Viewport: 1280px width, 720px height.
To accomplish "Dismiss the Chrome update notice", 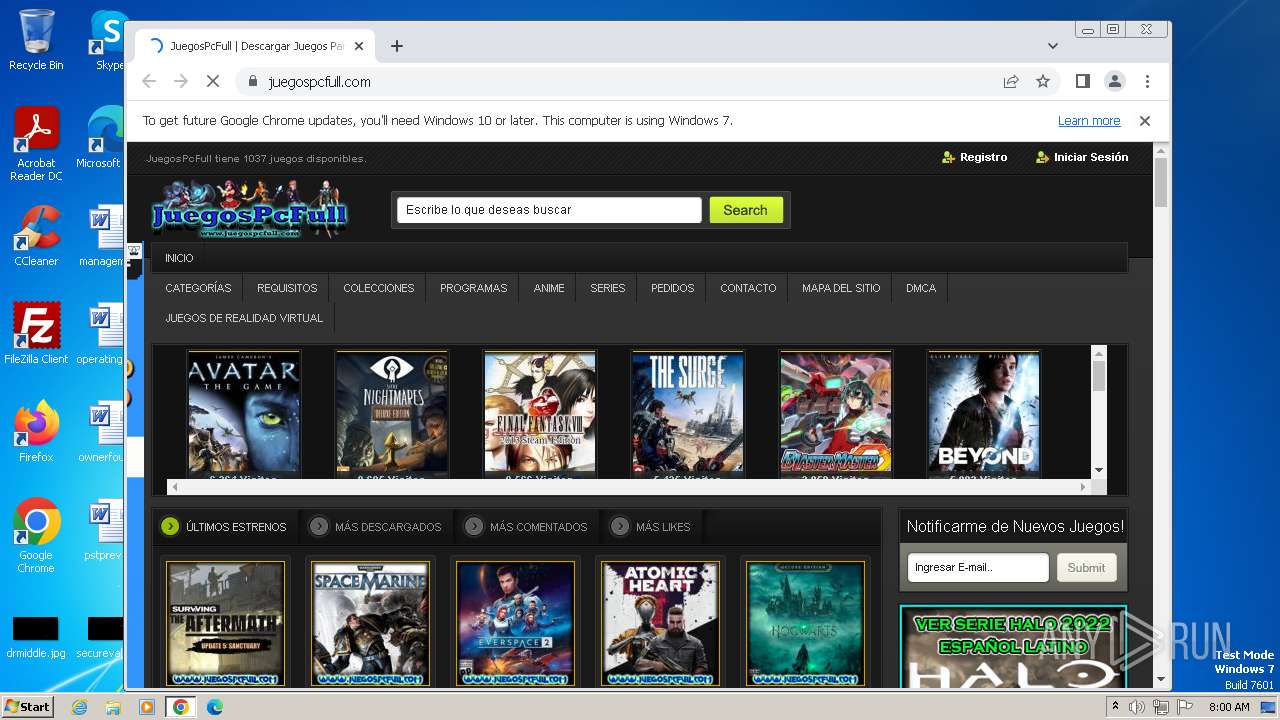I will (1145, 121).
